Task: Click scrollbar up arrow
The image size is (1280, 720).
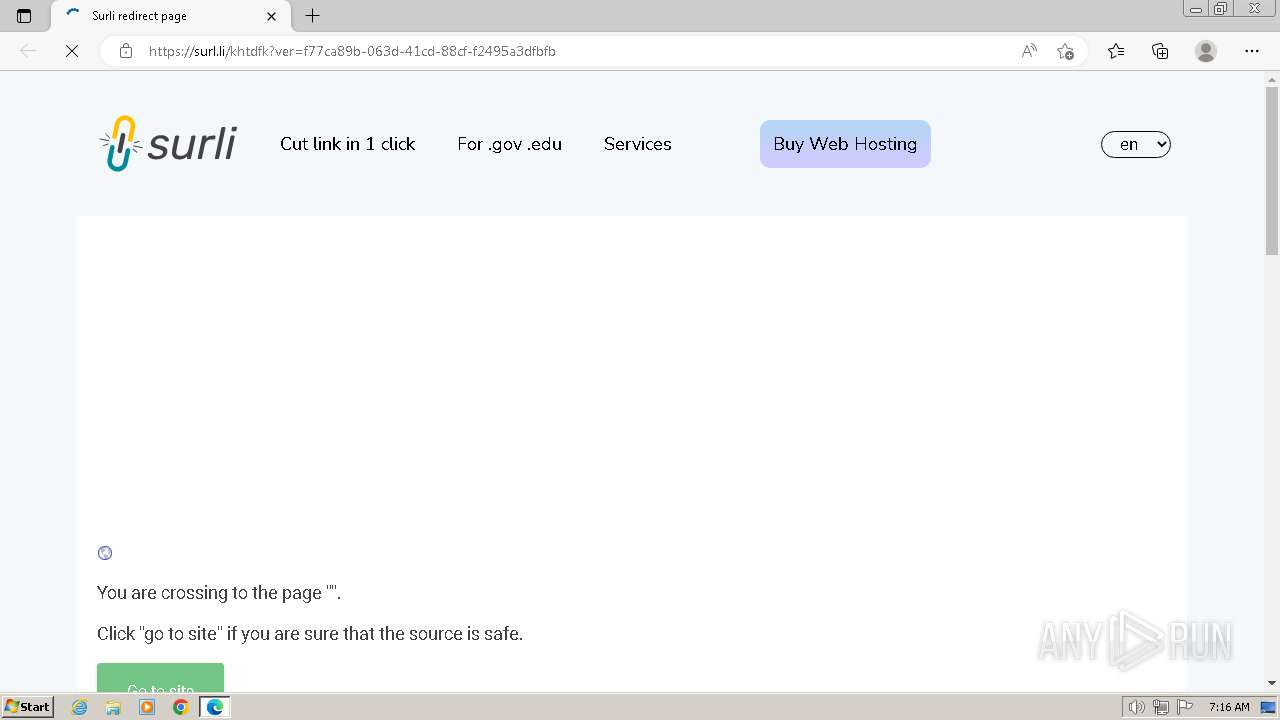Action: (1272, 79)
